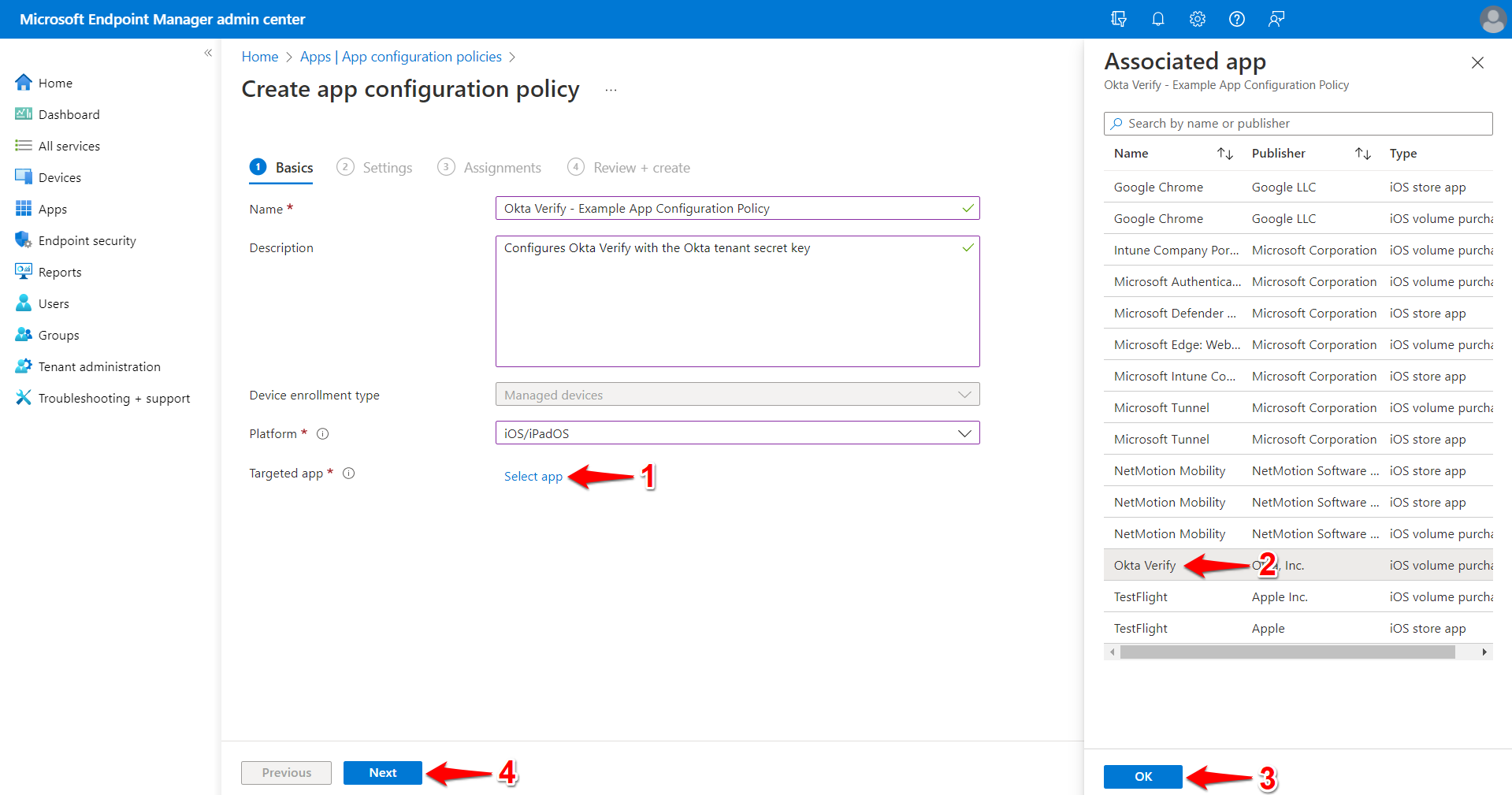Image resolution: width=1512 pixels, height=795 pixels.
Task: Close the Associated app panel
Action: tap(1477, 62)
